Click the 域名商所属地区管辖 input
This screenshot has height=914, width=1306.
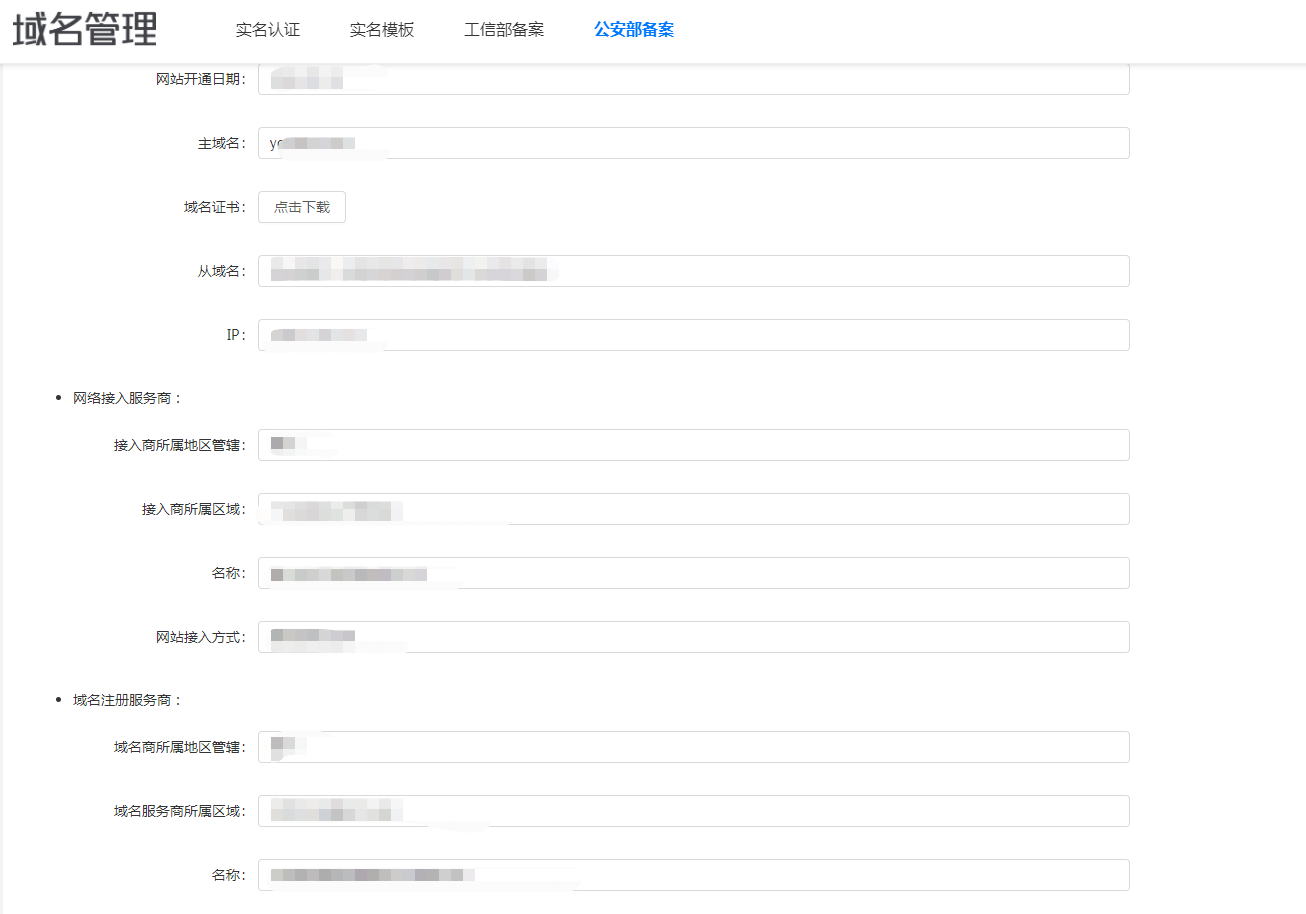(x=694, y=747)
